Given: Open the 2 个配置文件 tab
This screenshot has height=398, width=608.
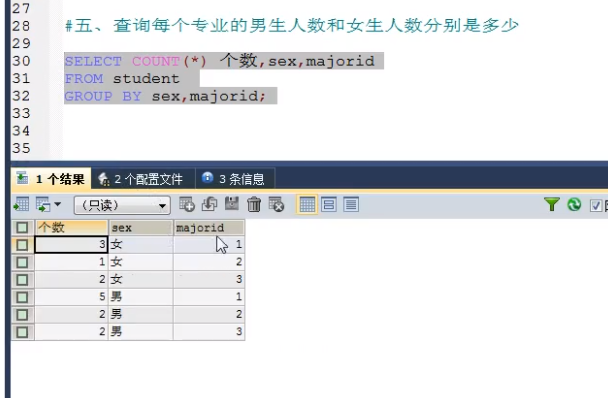Looking at the screenshot, I should tap(143, 179).
